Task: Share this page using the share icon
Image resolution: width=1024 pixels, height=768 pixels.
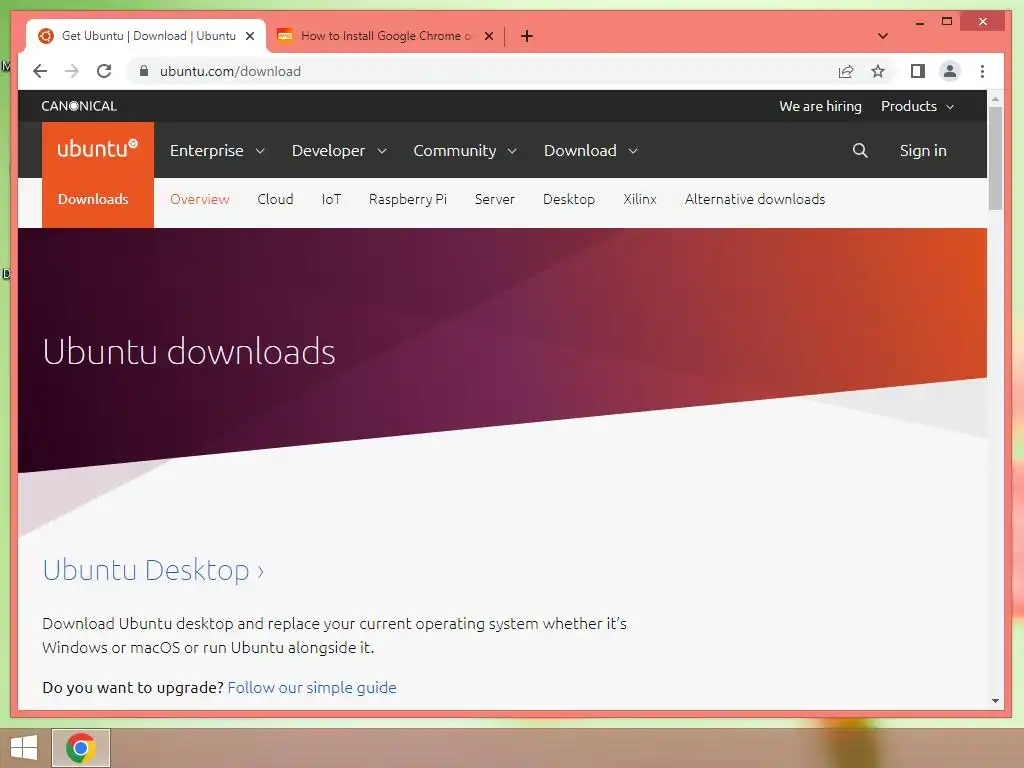Action: (846, 71)
